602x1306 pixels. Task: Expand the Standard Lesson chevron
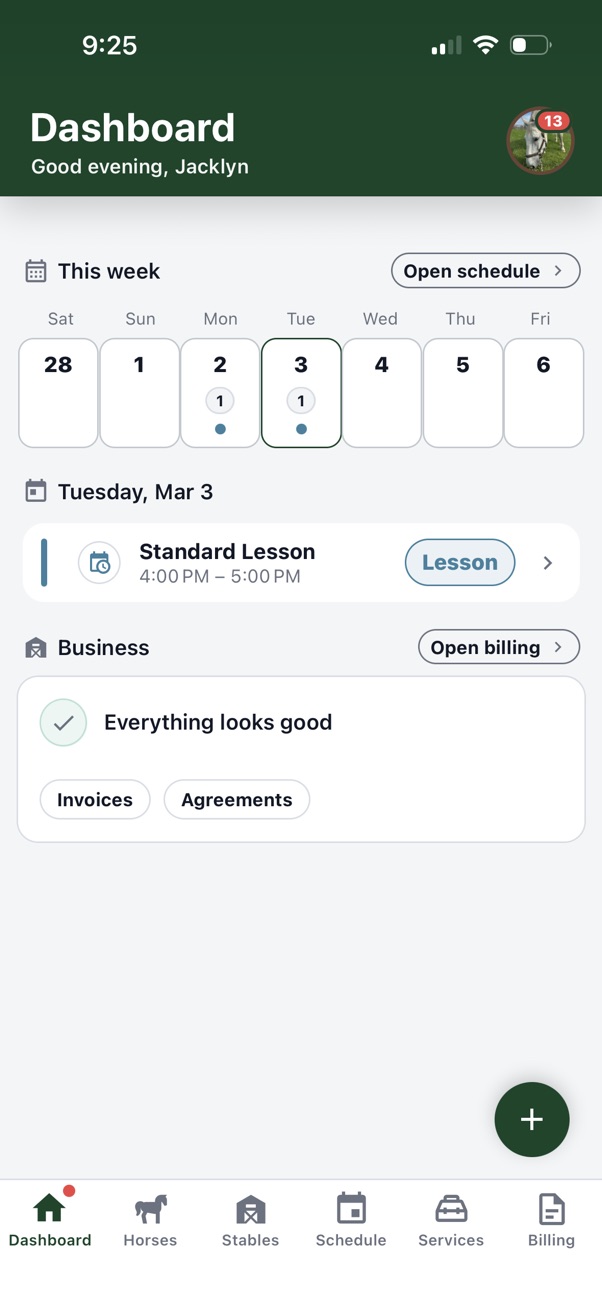pyautogui.click(x=548, y=563)
